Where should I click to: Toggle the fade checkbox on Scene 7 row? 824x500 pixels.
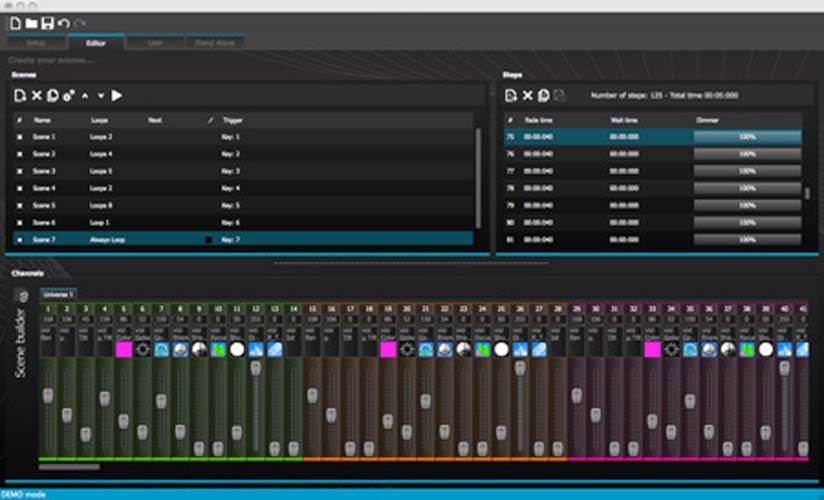tap(209, 240)
